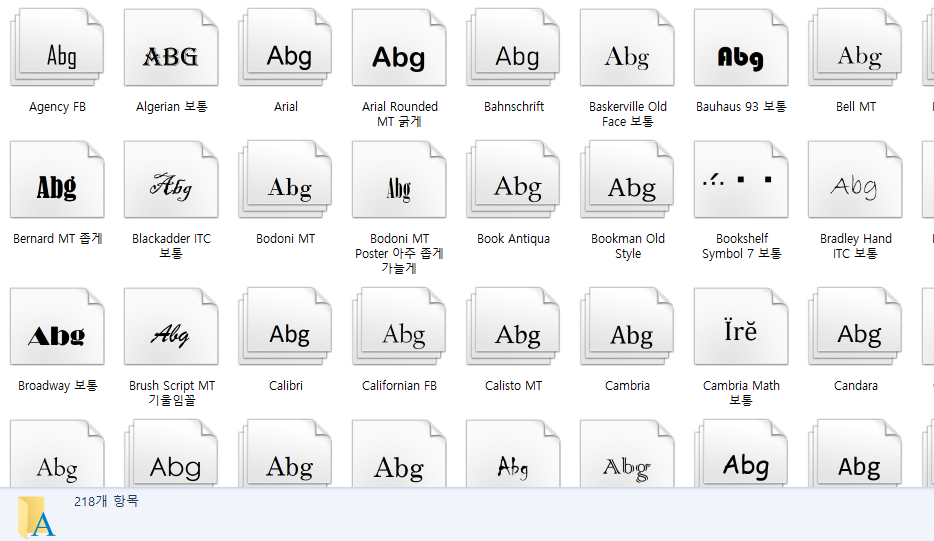Click the Brush Script MT font icon
The height and width of the screenshot is (541, 934).
tap(171, 327)
